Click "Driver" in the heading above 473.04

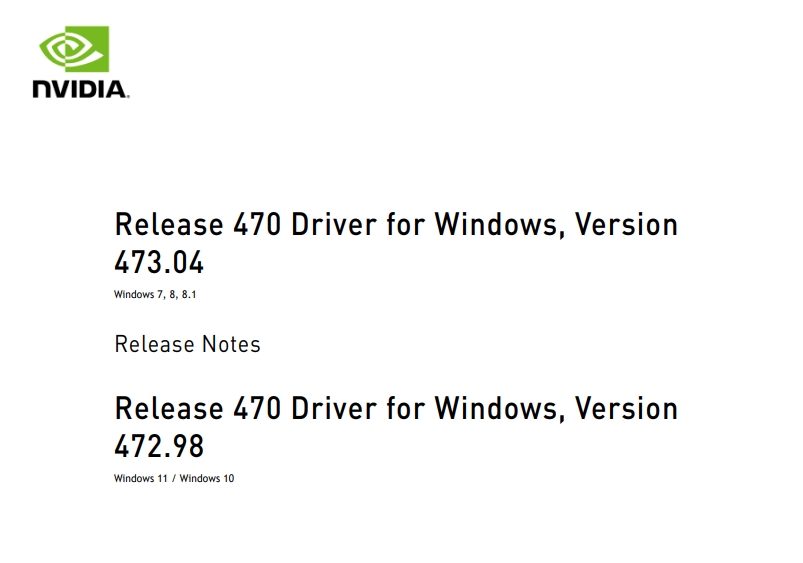pos(334,224)
